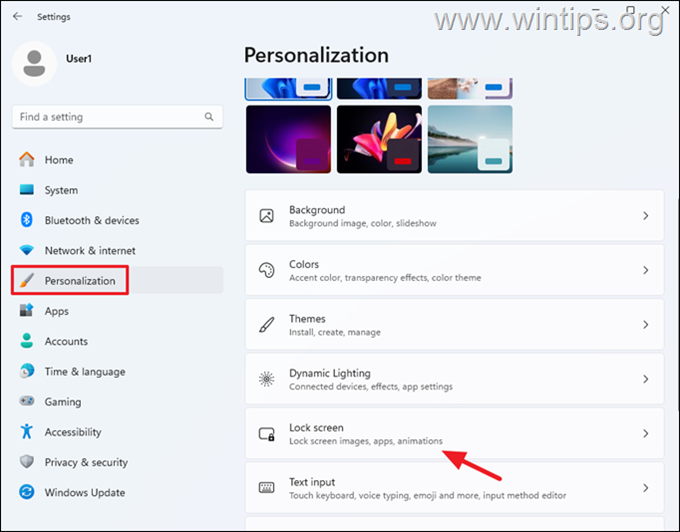This screenshot has width=680, height=532.
Task: Open Accessibility label
Action: (x=73, y=432)
